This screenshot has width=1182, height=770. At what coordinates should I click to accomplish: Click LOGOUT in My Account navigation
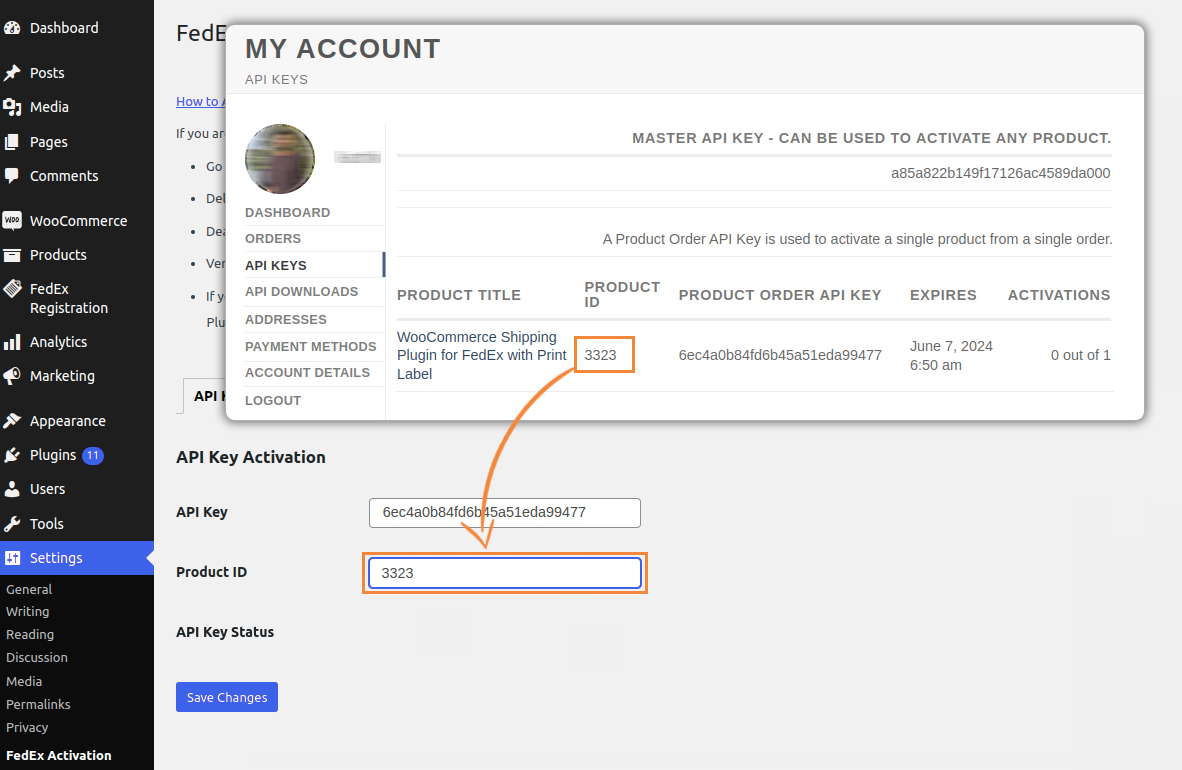(273, 400)
